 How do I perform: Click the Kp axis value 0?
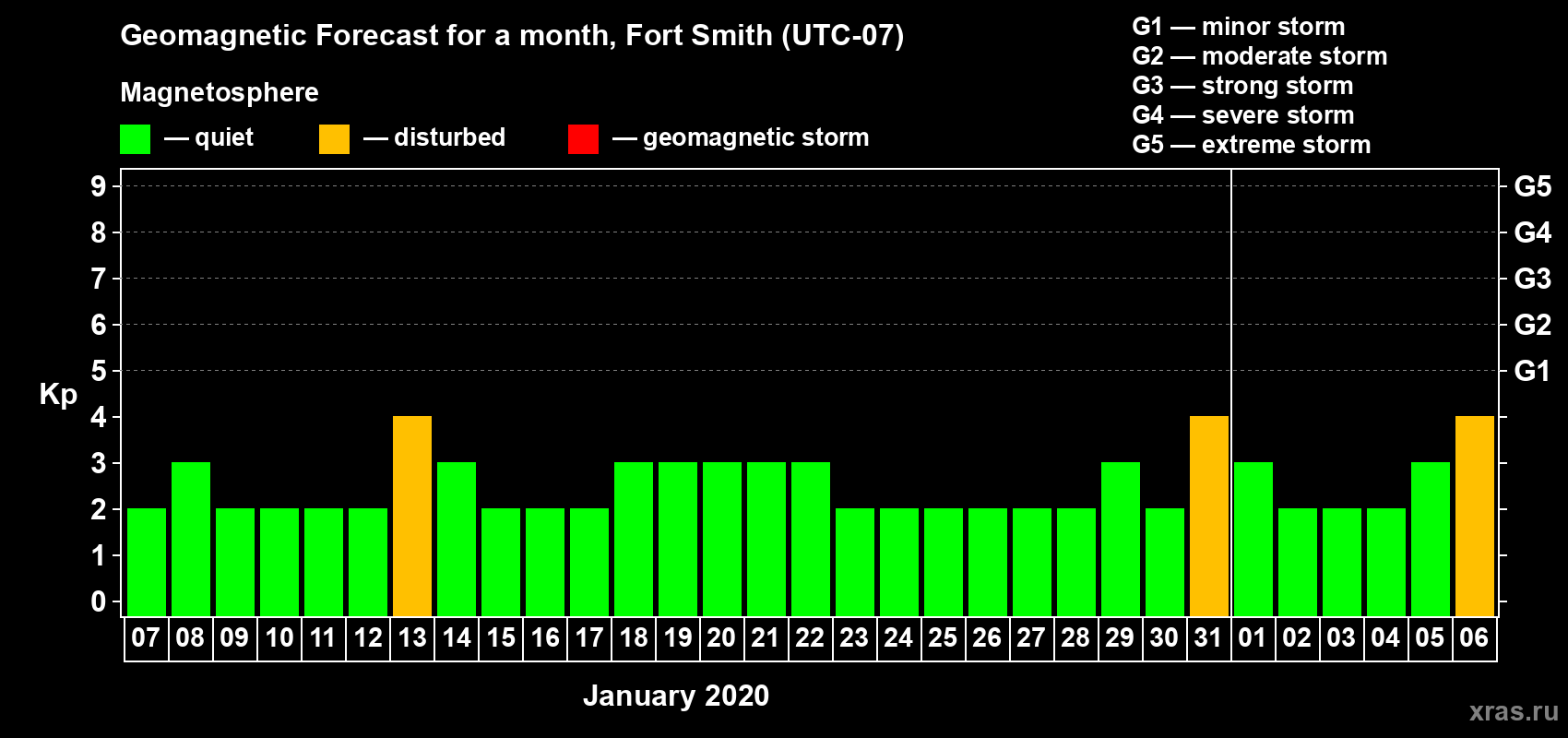tap(99, 601)
